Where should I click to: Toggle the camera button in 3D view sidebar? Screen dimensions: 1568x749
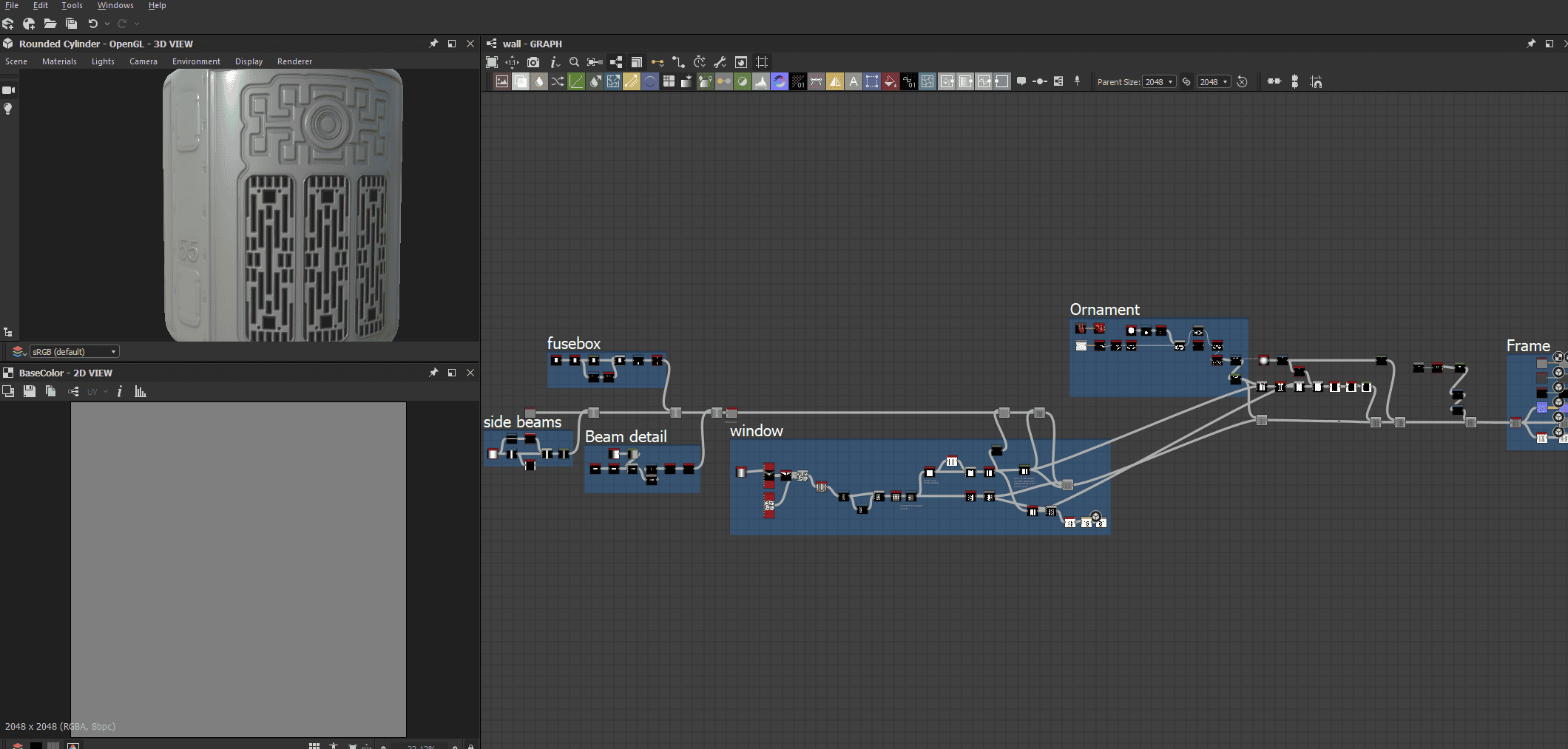[x=9, y=90]
